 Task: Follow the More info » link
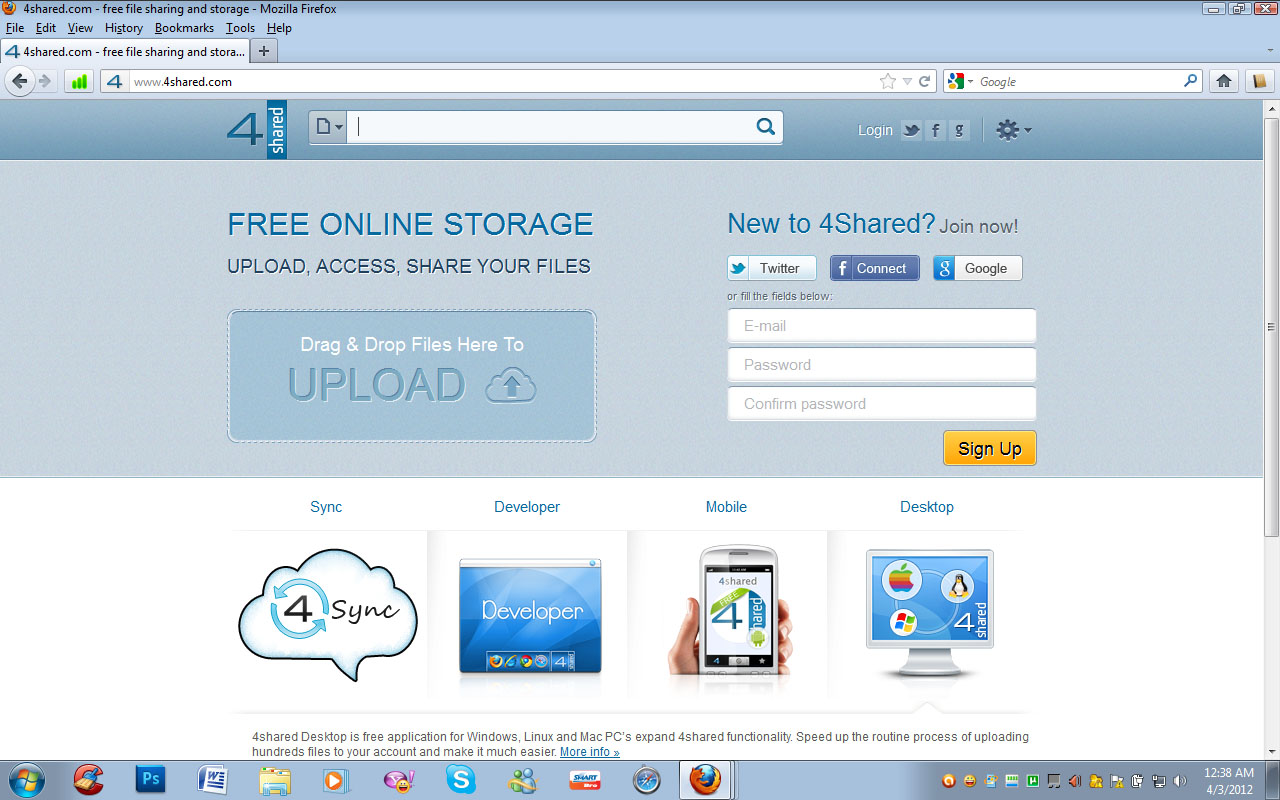pos(590,752)
